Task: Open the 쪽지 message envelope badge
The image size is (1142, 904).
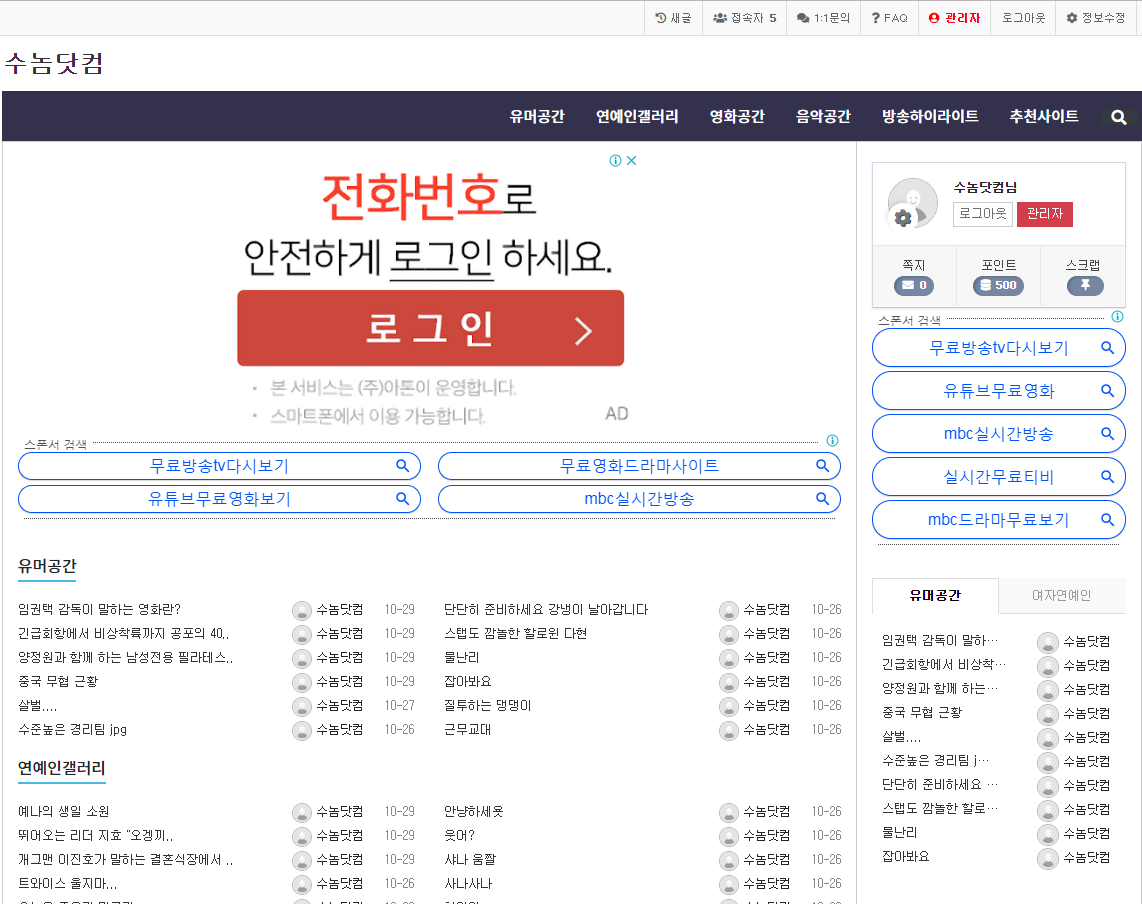Action: pos(913,286)
